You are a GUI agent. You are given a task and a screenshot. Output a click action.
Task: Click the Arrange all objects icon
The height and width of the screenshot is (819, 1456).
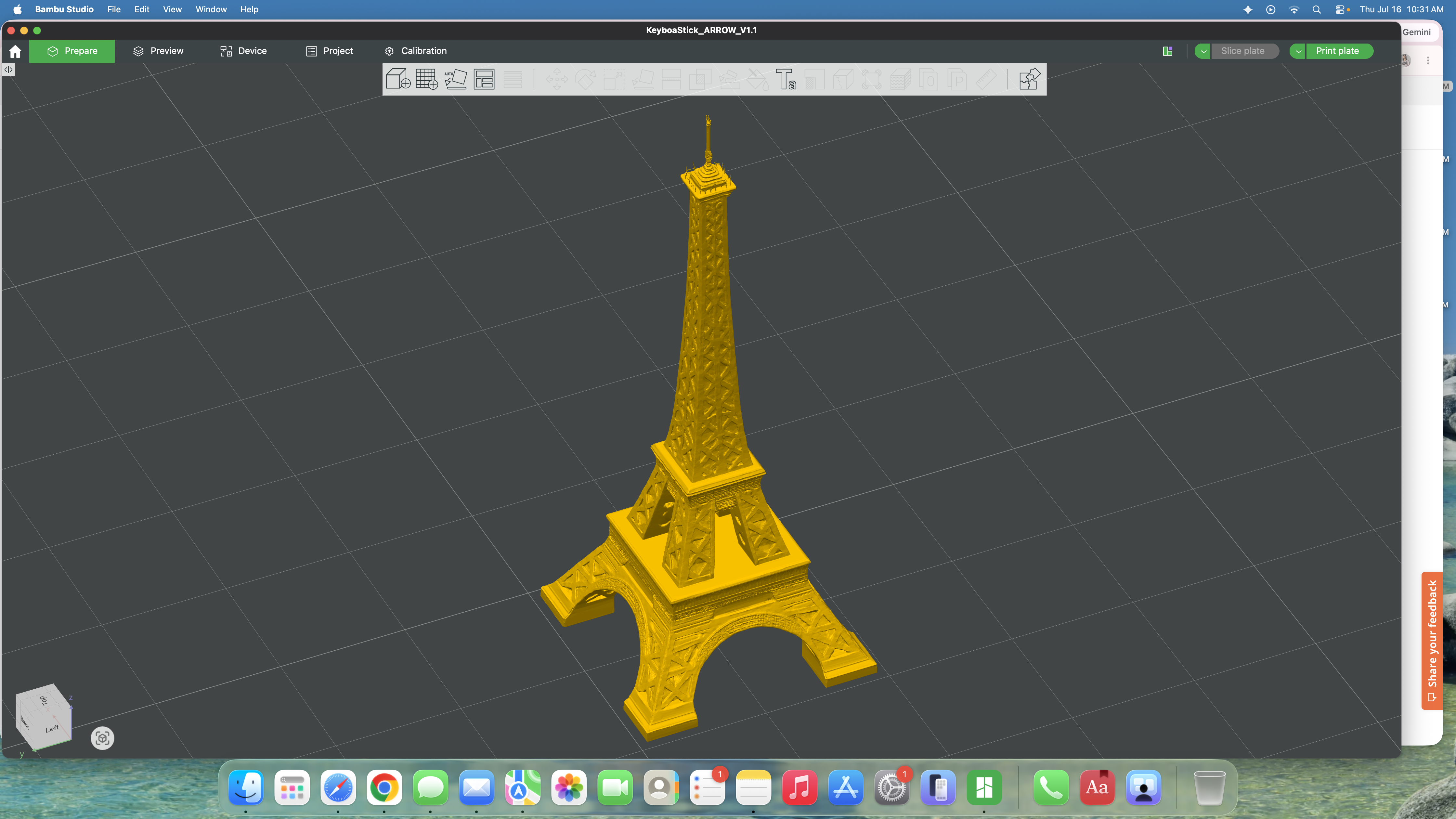click(484, 79)
